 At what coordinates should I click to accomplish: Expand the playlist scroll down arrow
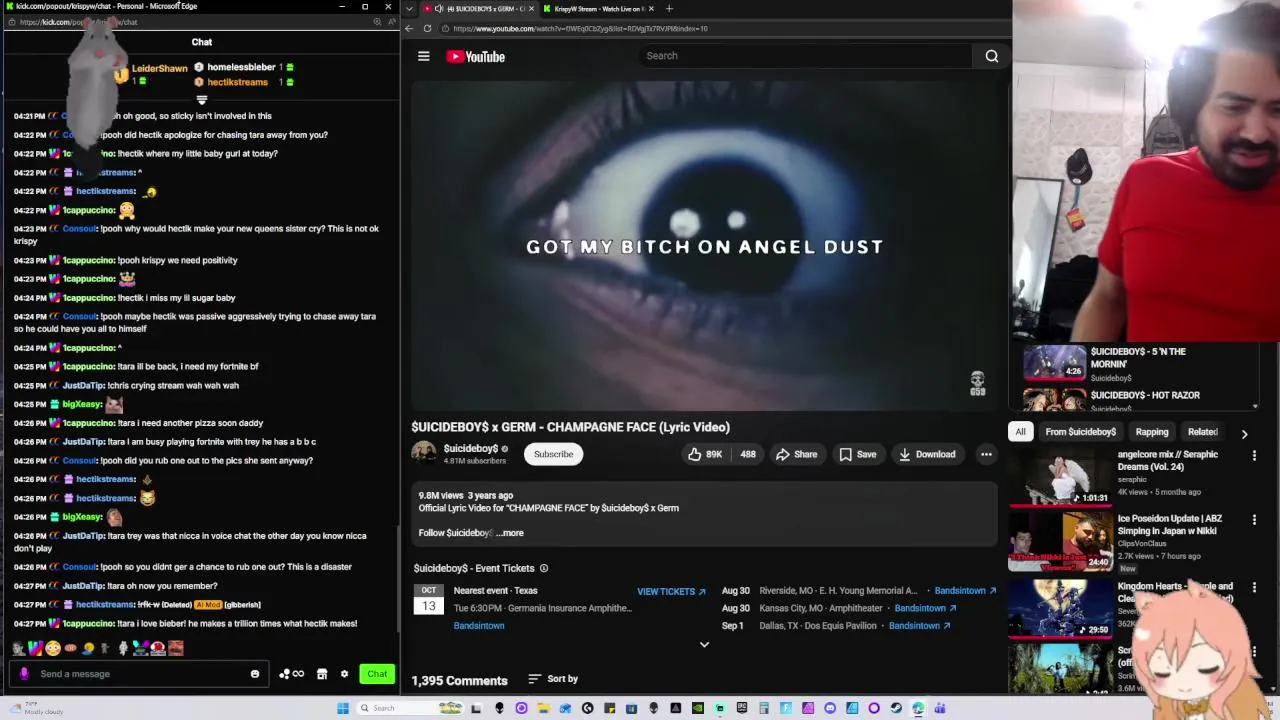1255,406
